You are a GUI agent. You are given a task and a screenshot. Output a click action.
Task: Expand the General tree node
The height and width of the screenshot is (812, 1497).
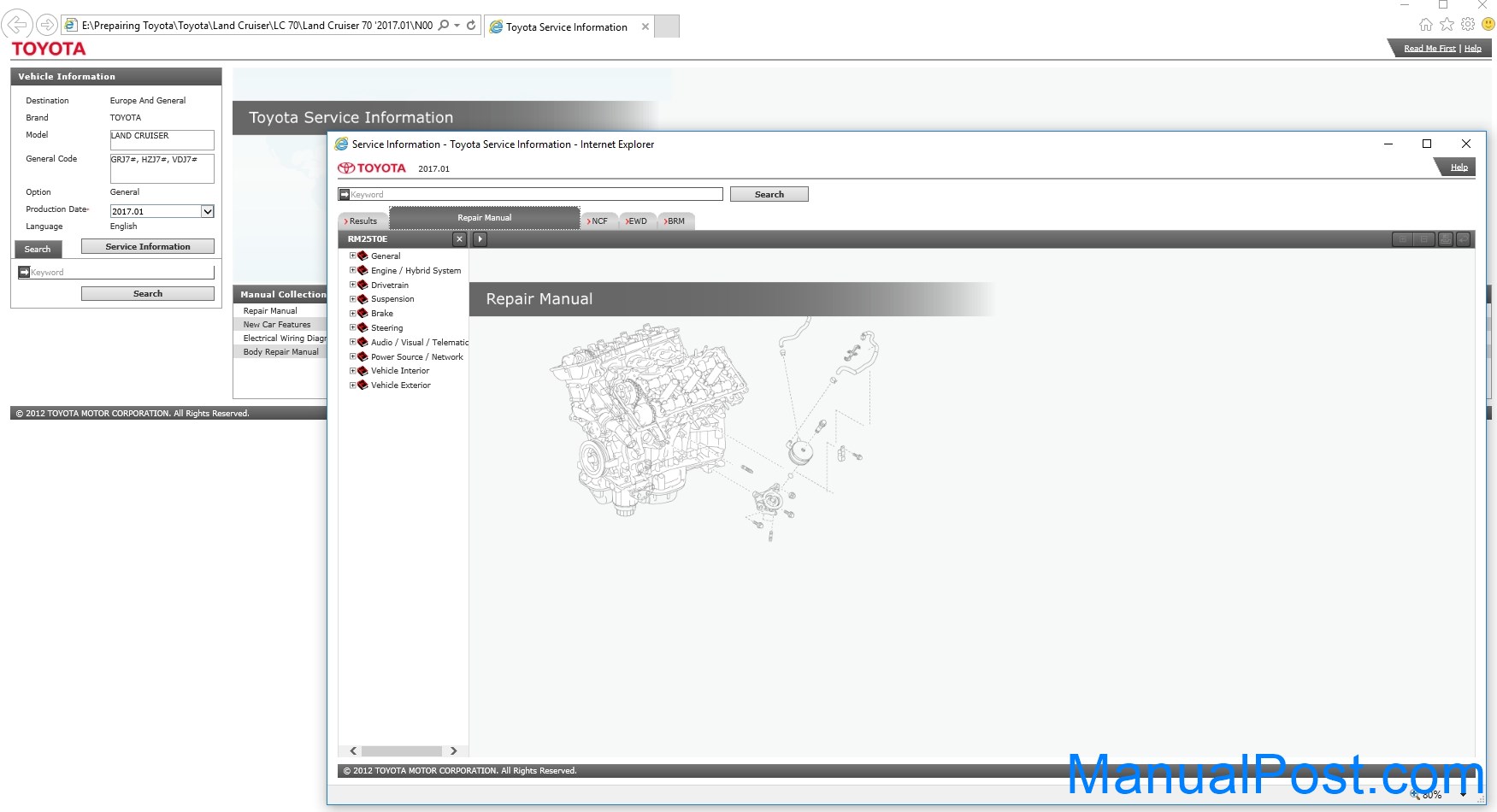coord(352,256)
